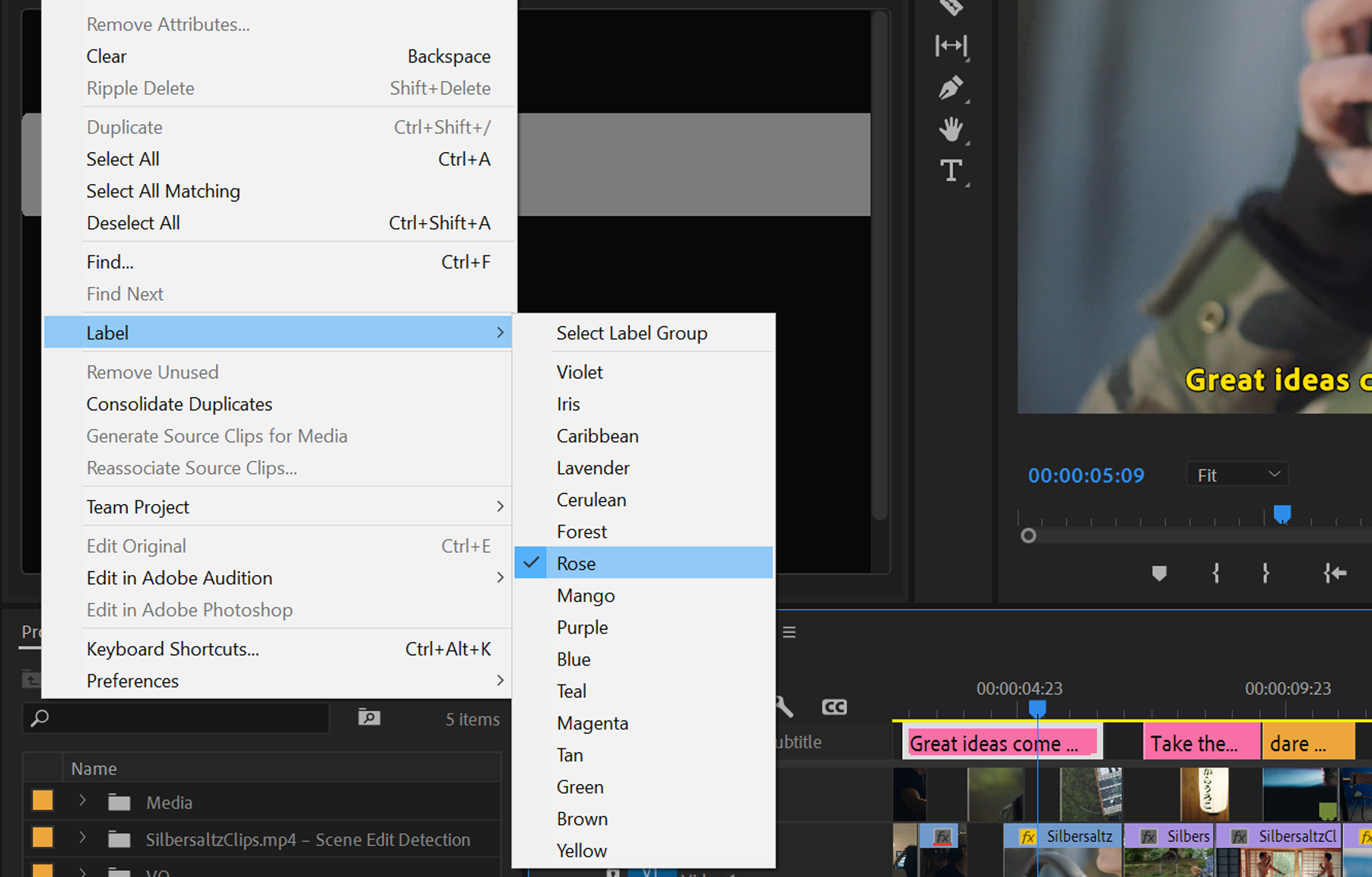Click the Go to In point button
The image size is (1372, 877).
1335,574
